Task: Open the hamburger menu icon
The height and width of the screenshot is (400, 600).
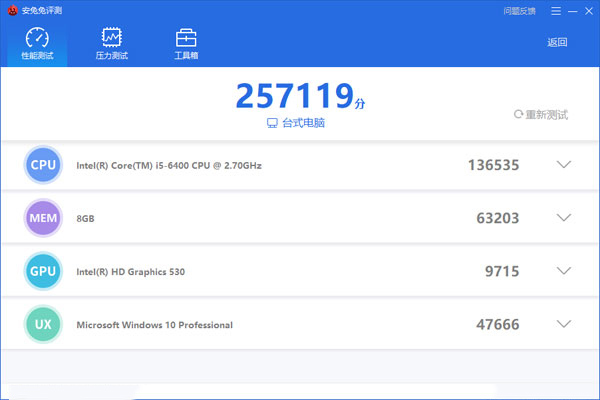Action: click(556, 11)
